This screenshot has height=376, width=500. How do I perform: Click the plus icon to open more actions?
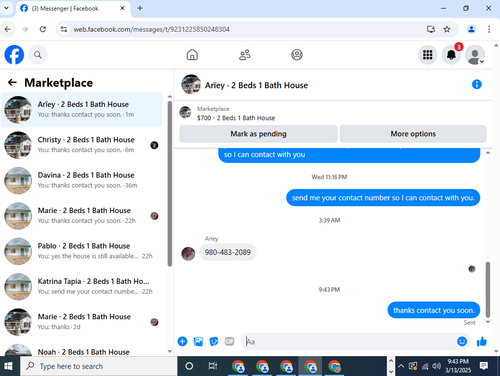182,341
